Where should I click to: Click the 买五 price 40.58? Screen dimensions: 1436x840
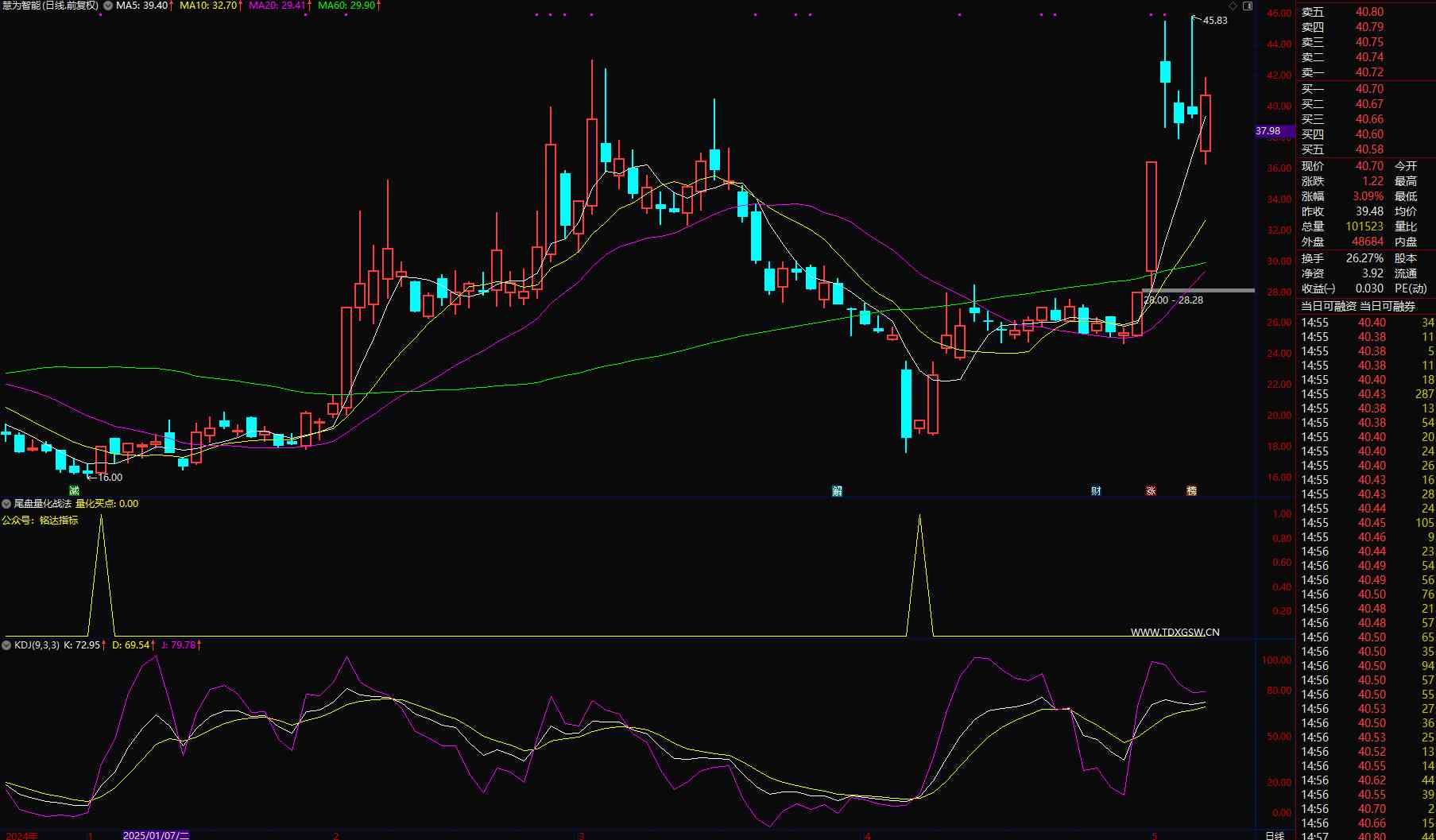tap(1369, 149)
